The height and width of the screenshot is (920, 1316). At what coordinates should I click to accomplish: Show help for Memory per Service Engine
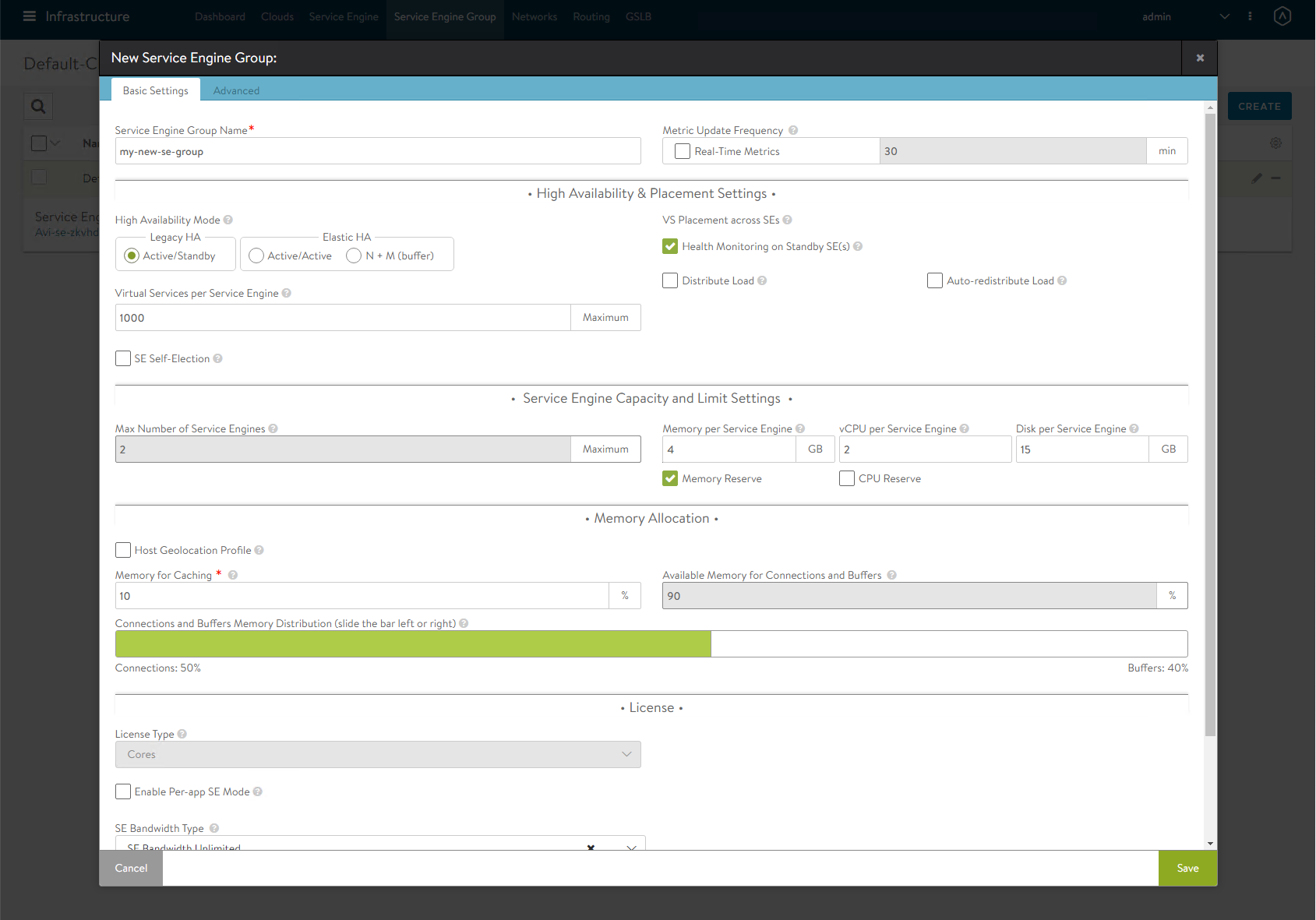click(800, 428)
